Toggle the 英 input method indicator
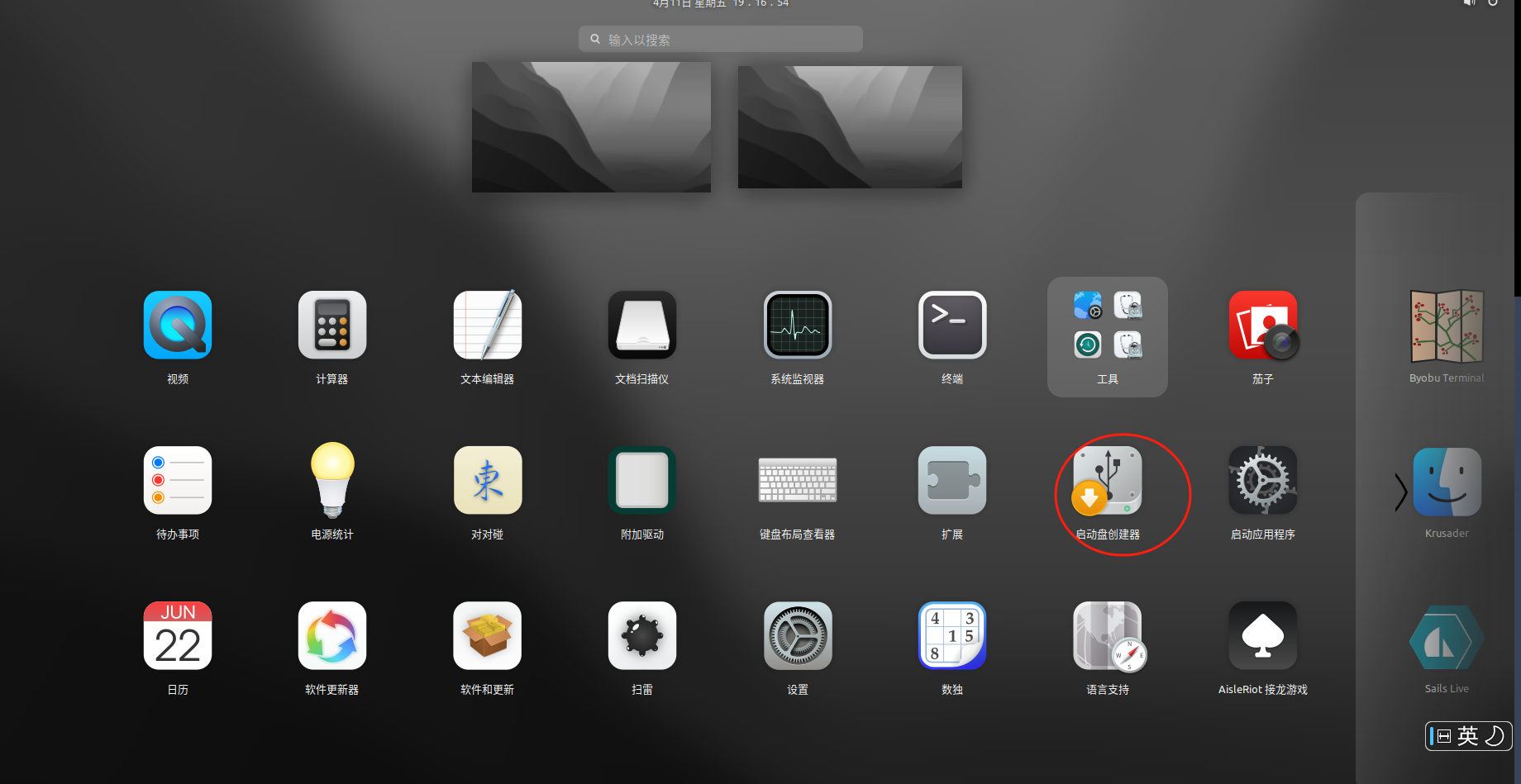1521x784 pixels. click(1468, 735)
